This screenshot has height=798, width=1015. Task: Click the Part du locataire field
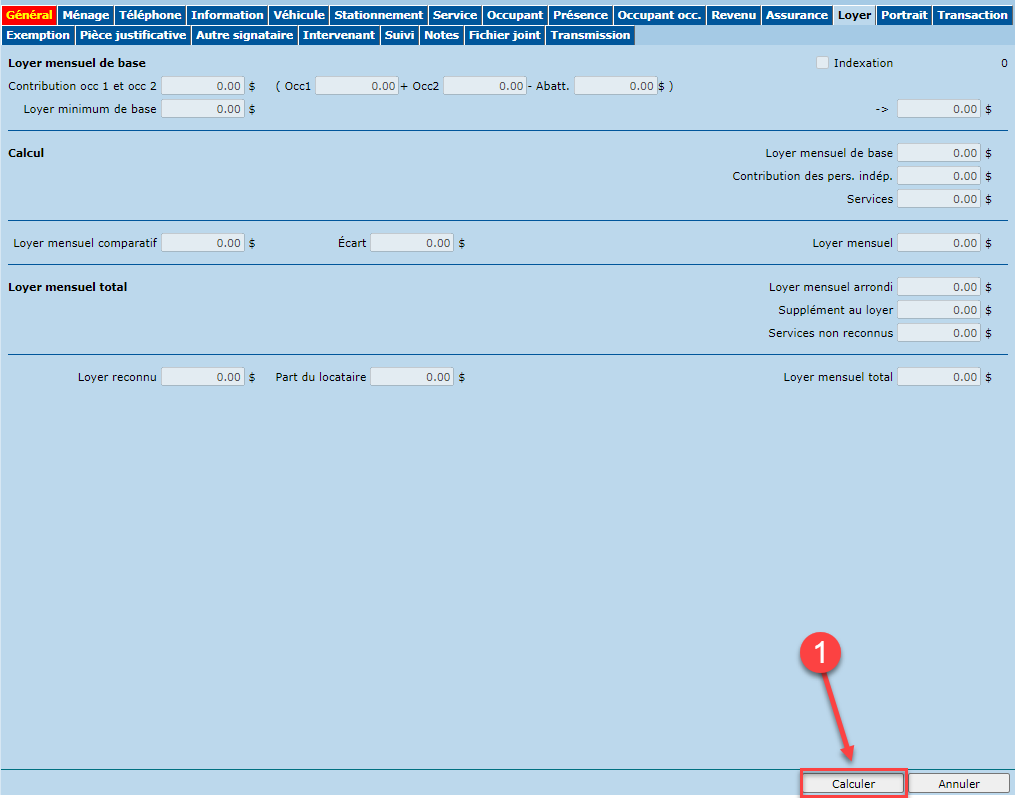coord(412,377)
